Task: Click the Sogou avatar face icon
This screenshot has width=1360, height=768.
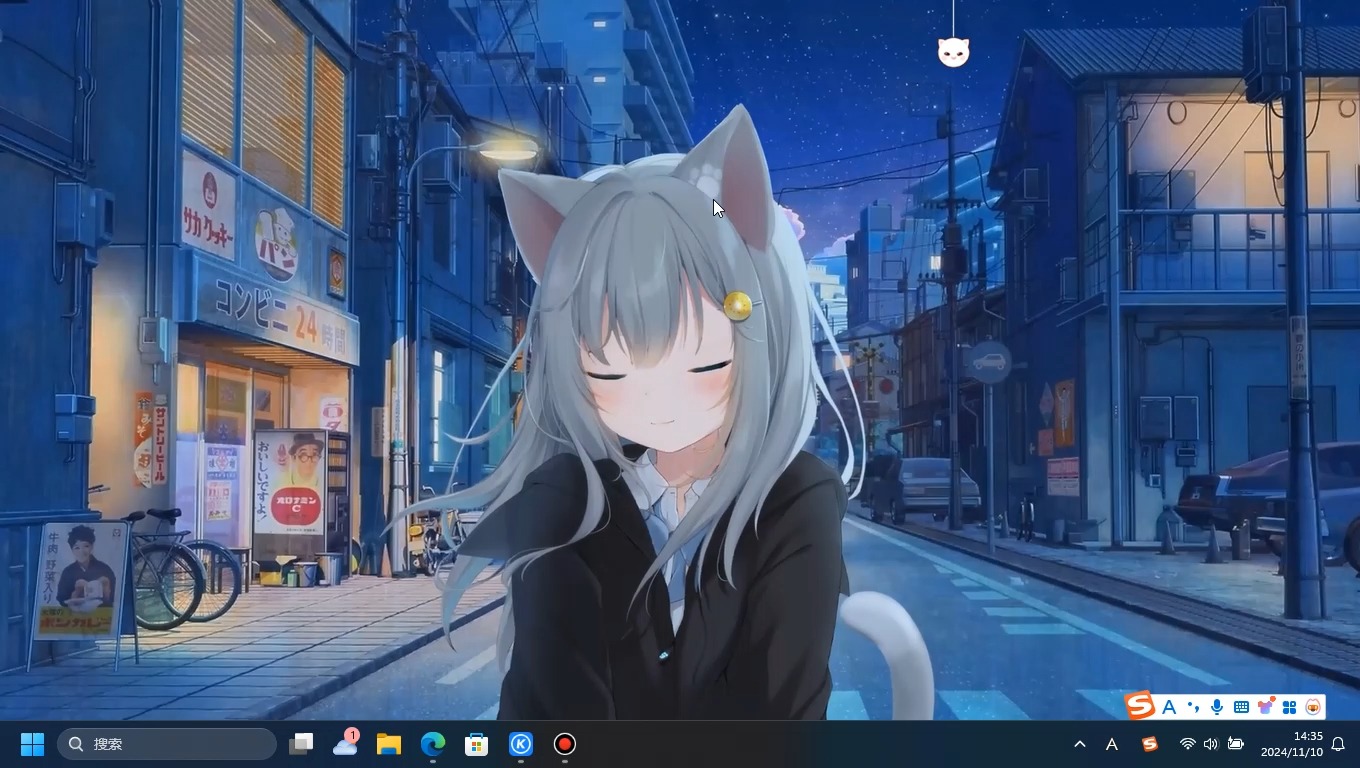Action: point(1313,707)
